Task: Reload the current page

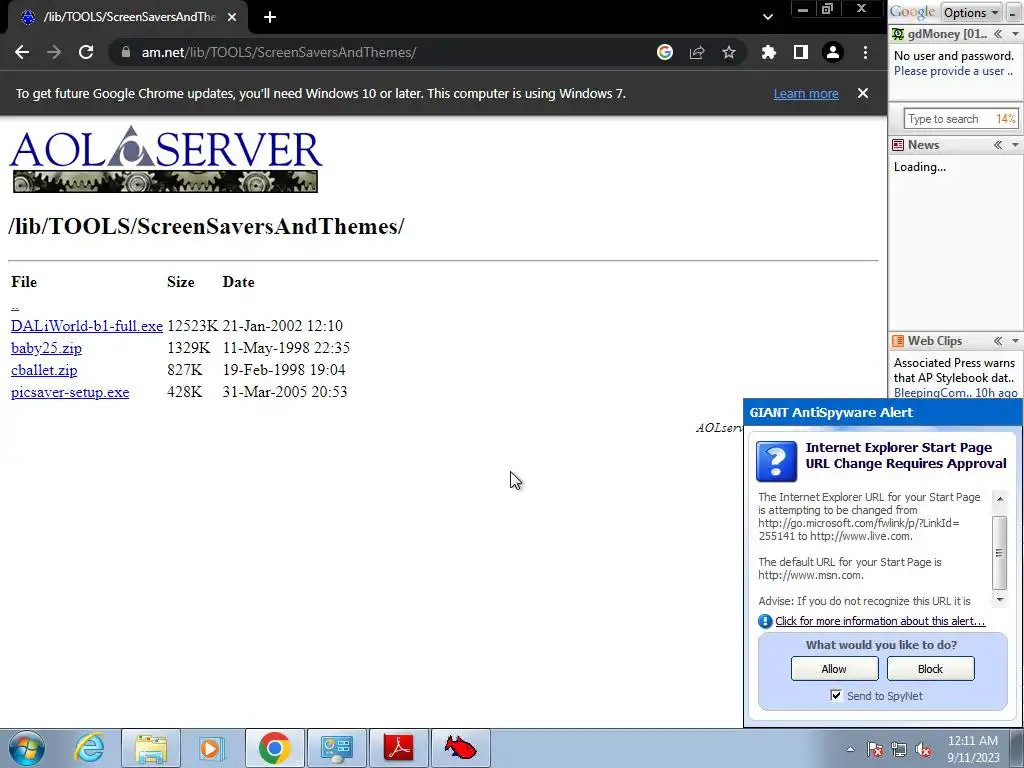Action: (x=86, y=52)
